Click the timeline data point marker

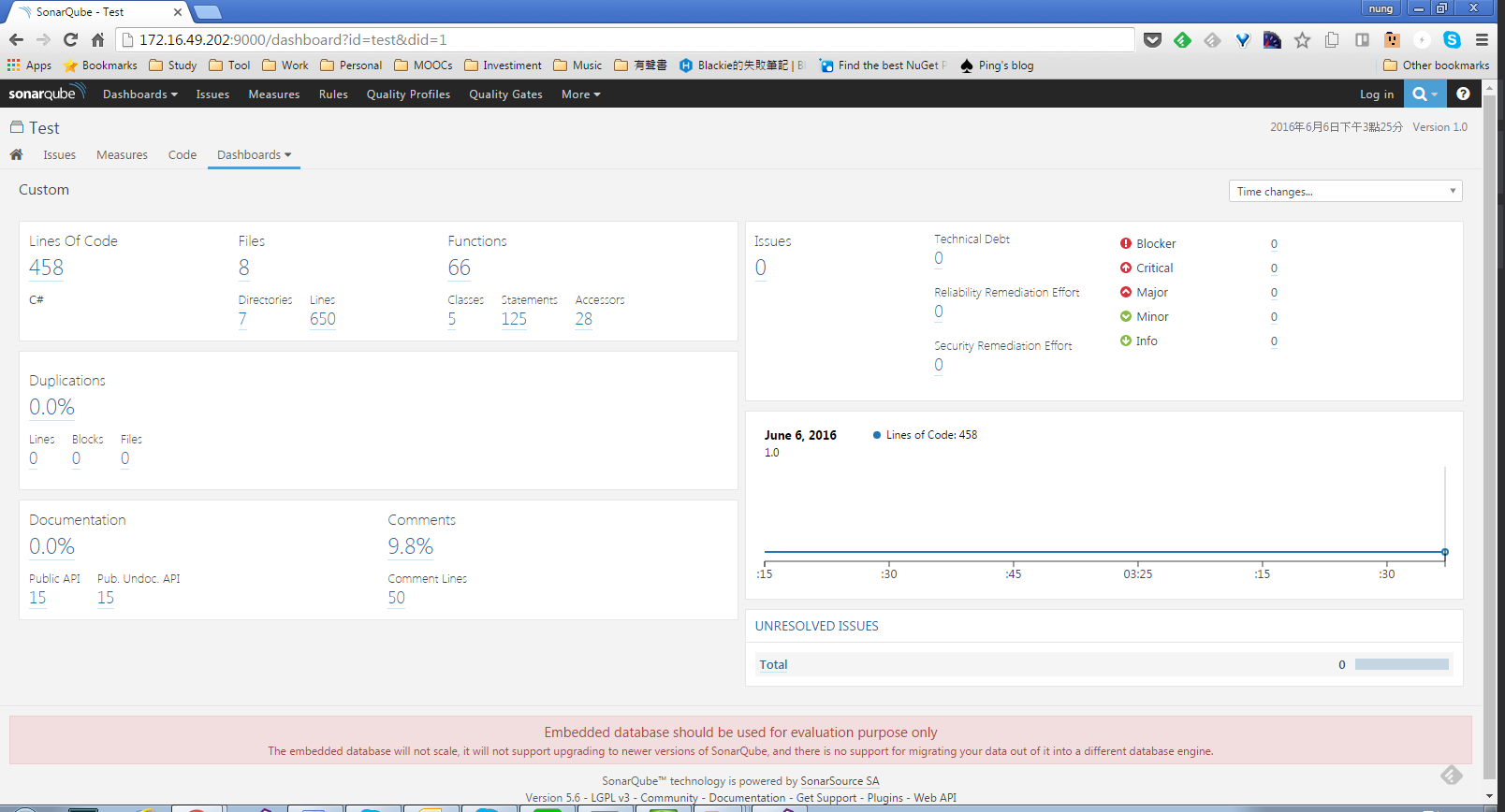(1445, 552)
